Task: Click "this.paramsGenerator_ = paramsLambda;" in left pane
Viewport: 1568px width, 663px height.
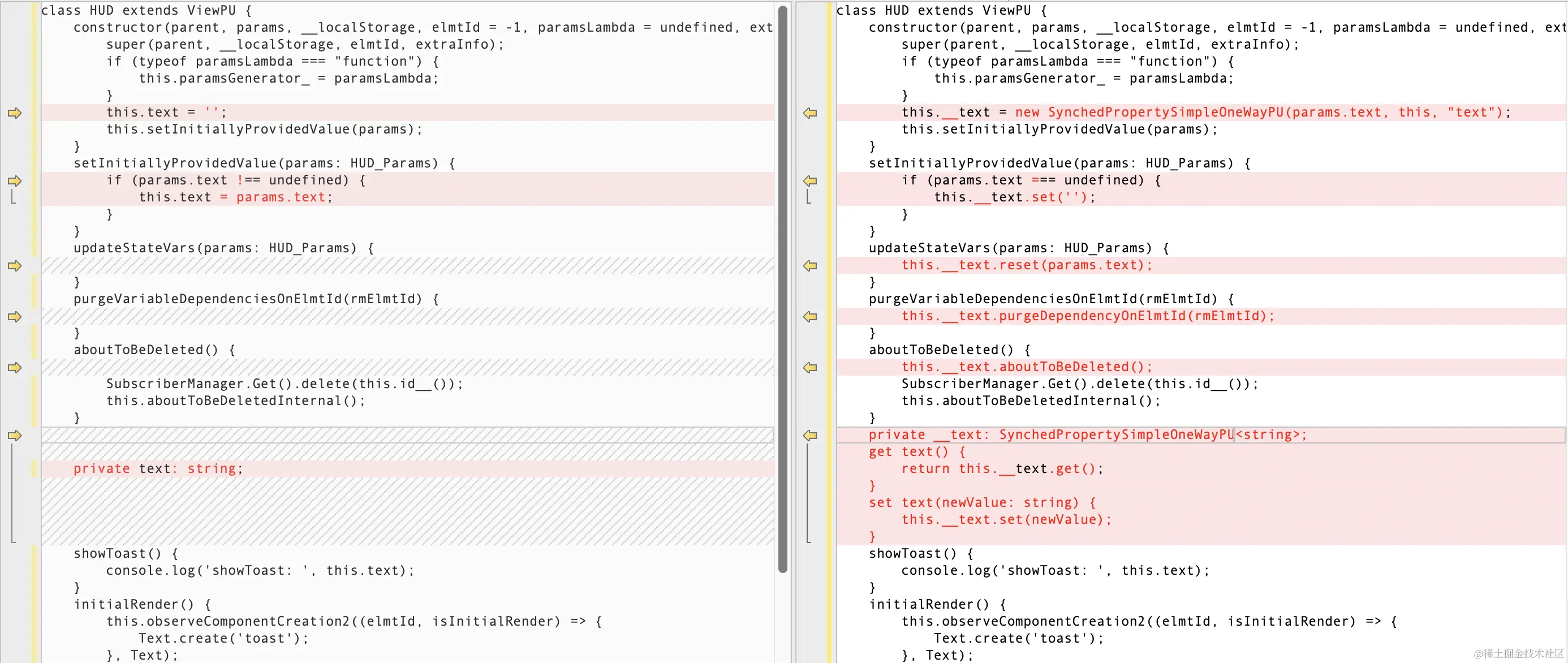Action: click(288, 79)
